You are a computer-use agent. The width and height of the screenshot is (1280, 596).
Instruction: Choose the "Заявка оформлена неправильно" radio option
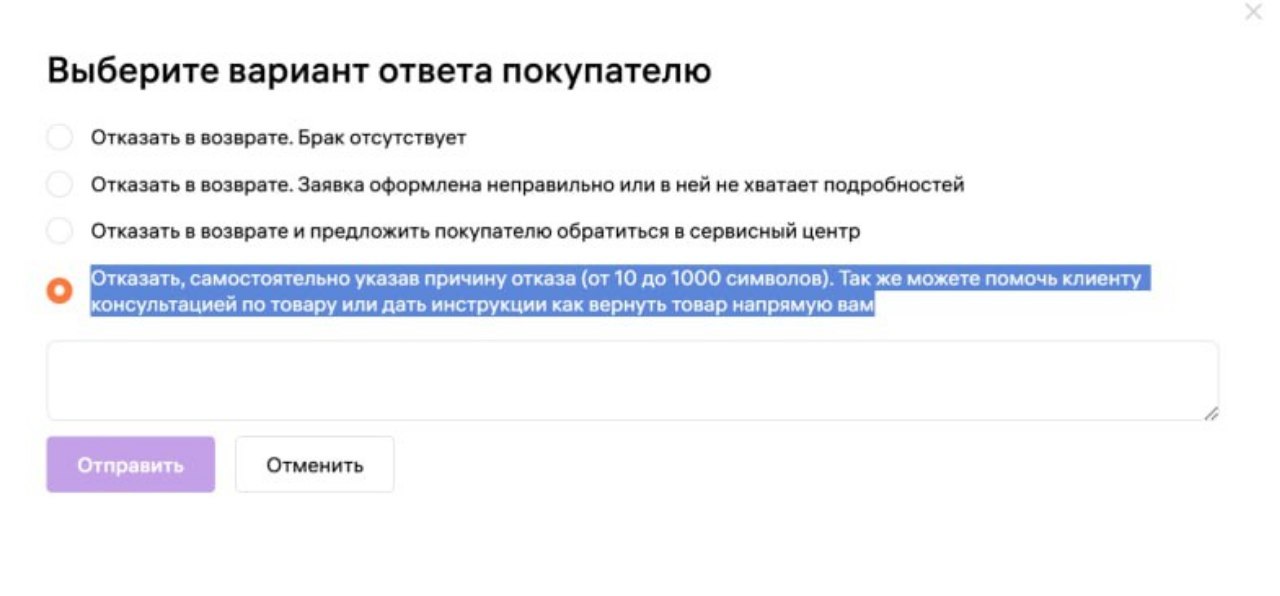pyautogui.click(x=60, y=185)
